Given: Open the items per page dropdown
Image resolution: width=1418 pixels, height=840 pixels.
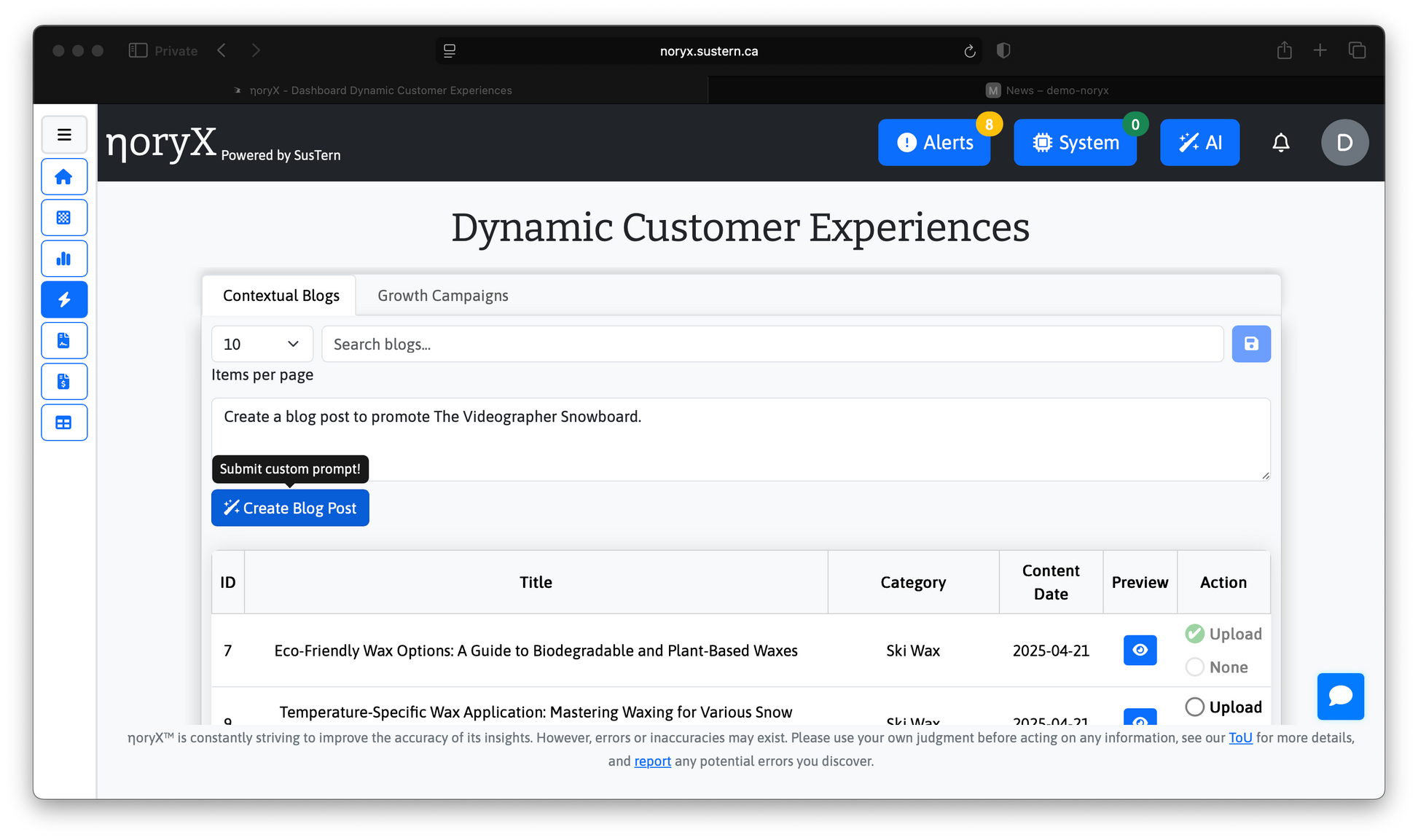Looking at the screenshot, I should point(262,344).
